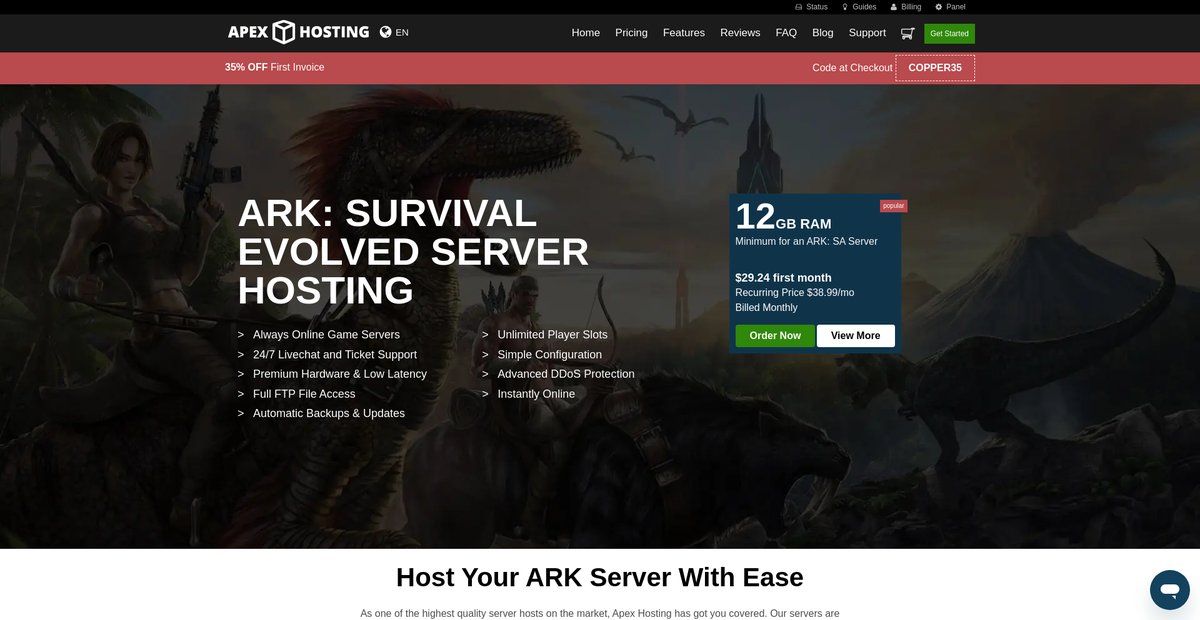Image resolution: width=1200 pixels, height=620 pixels.
Task: Click the View More button
Action: (x=856, y=336)
